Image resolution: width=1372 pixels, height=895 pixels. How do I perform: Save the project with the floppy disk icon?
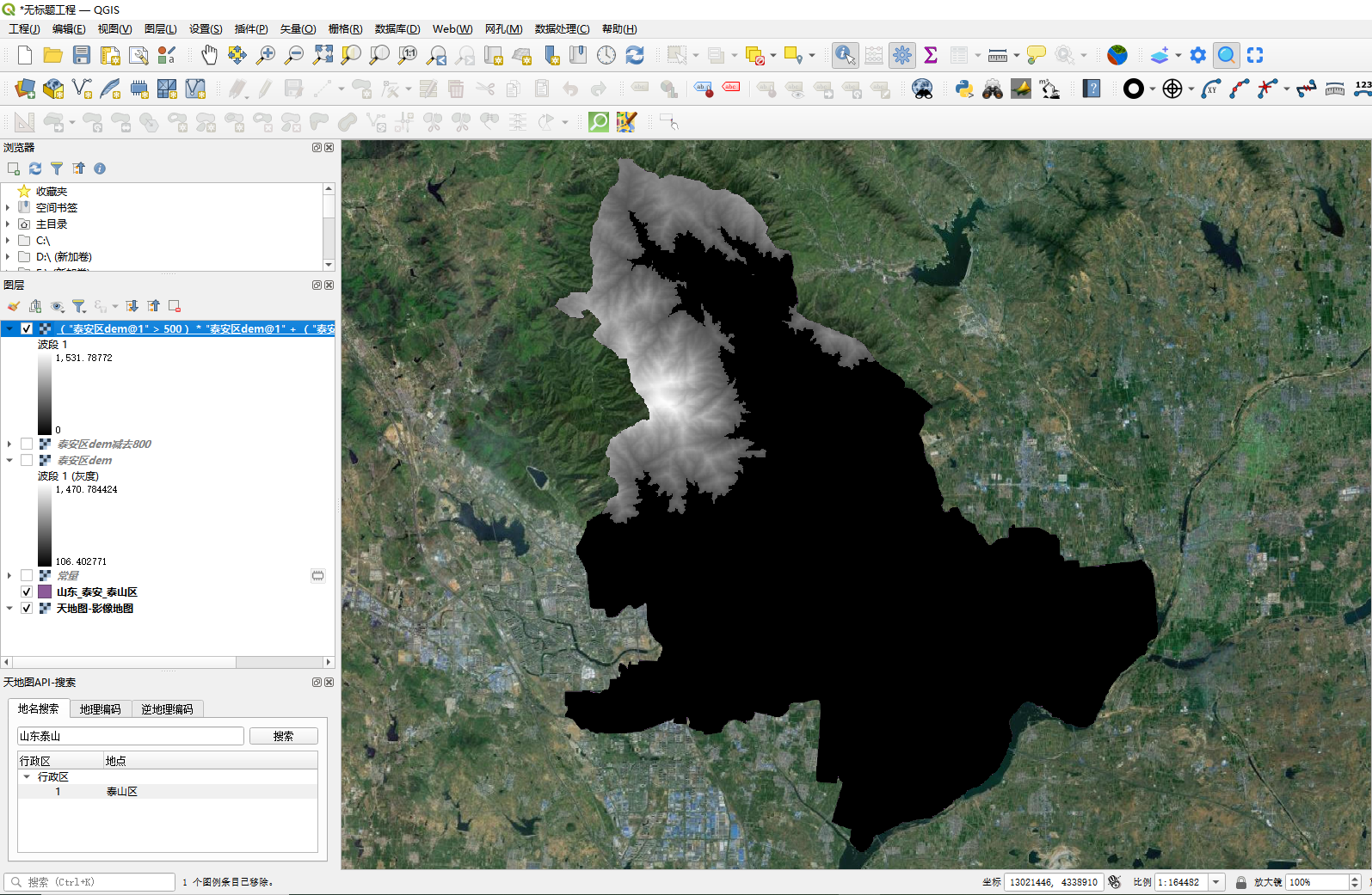82,56
